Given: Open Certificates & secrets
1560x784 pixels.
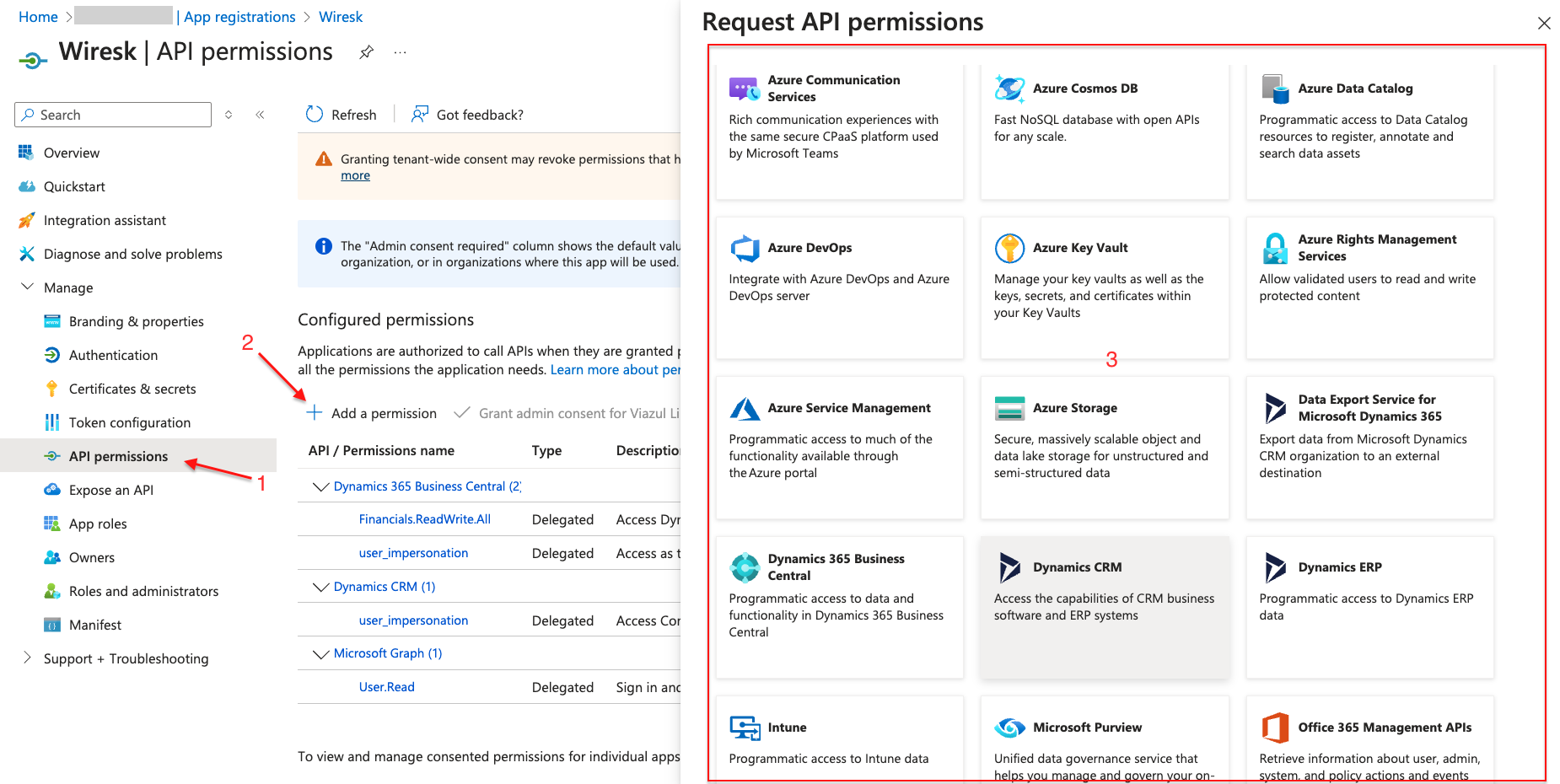Looking at the screenshot, I should pyautogui.click(x=132, y=389).
